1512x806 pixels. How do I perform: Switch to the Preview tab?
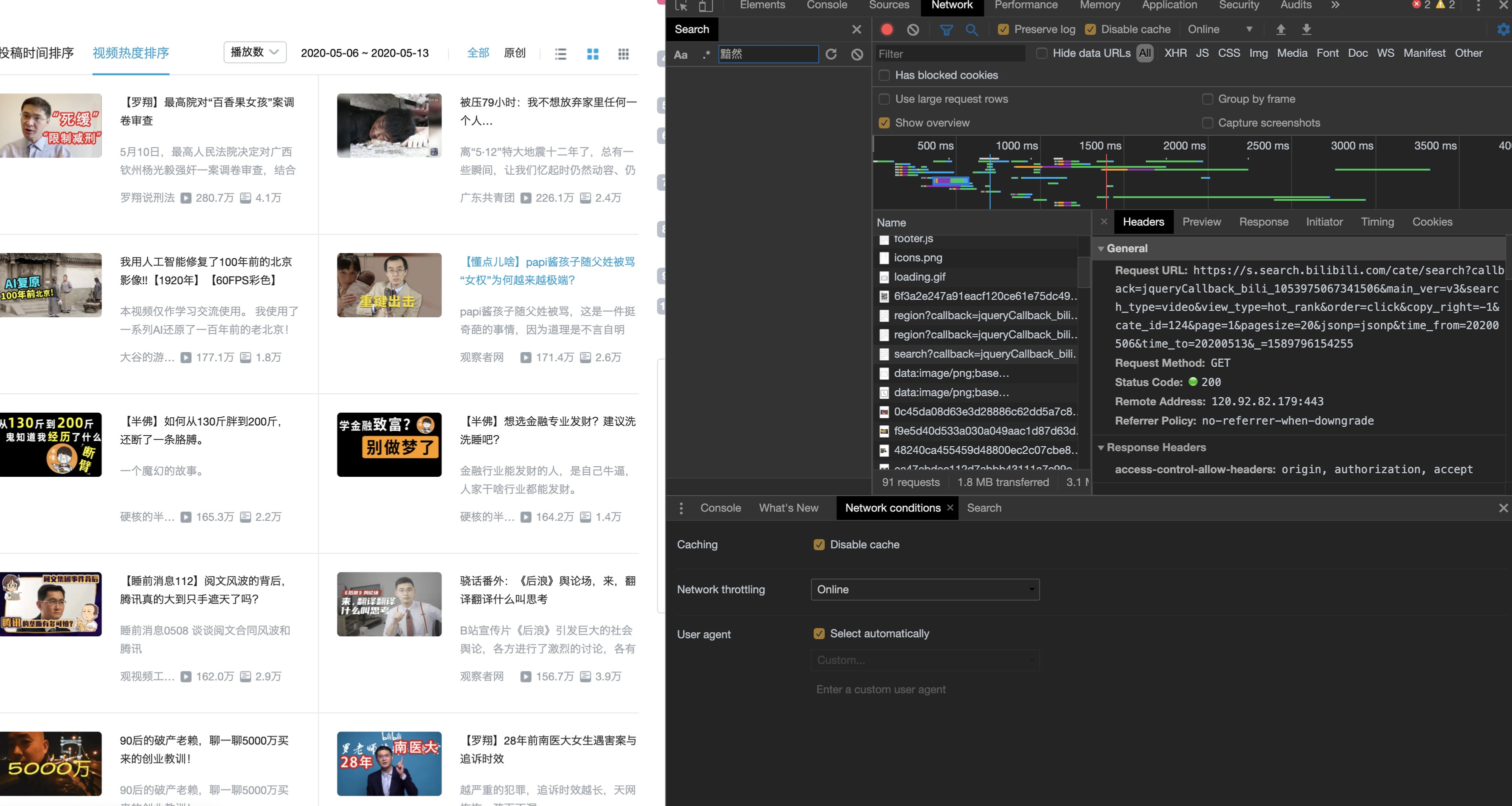(x=1201, y=222)
